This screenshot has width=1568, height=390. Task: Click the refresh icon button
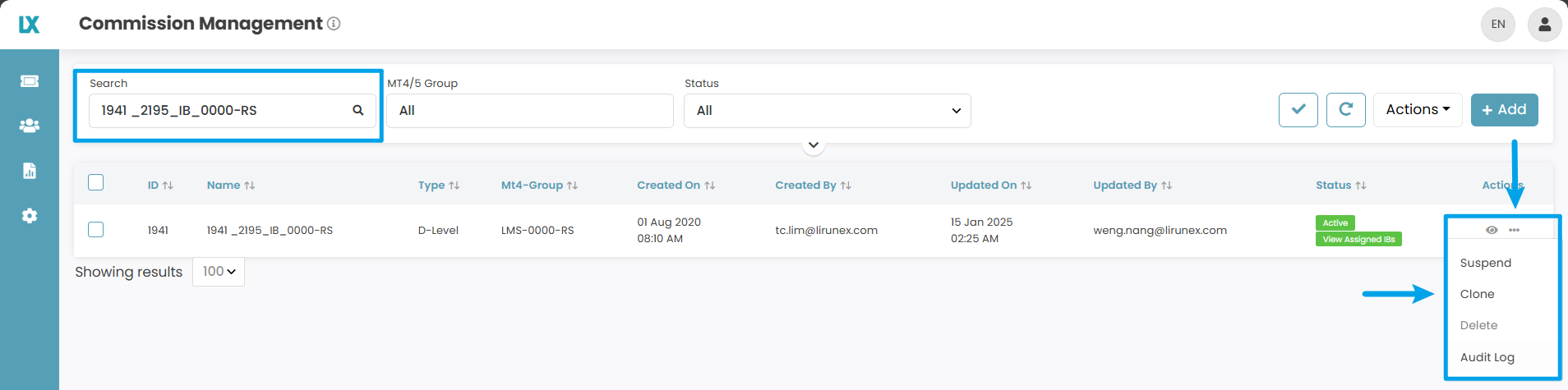(x=1345, y=110)
